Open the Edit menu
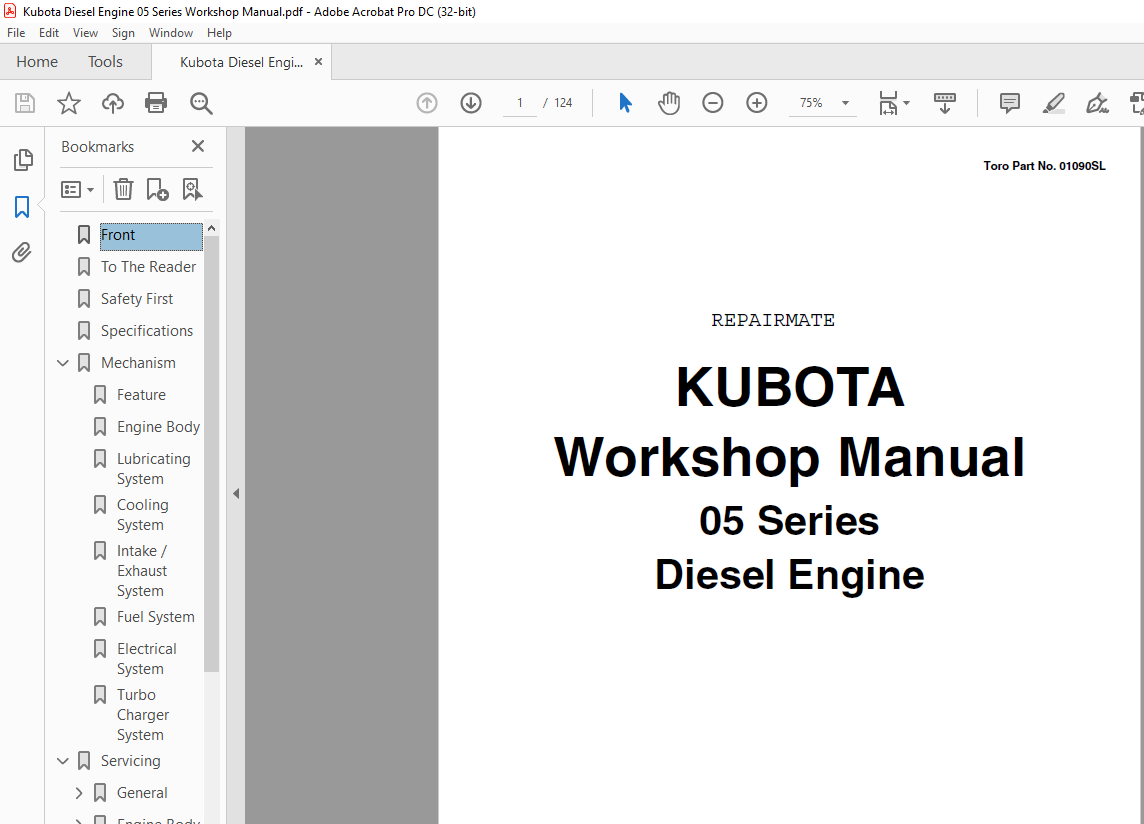The image size is (1144, 824). click(49, 33)
